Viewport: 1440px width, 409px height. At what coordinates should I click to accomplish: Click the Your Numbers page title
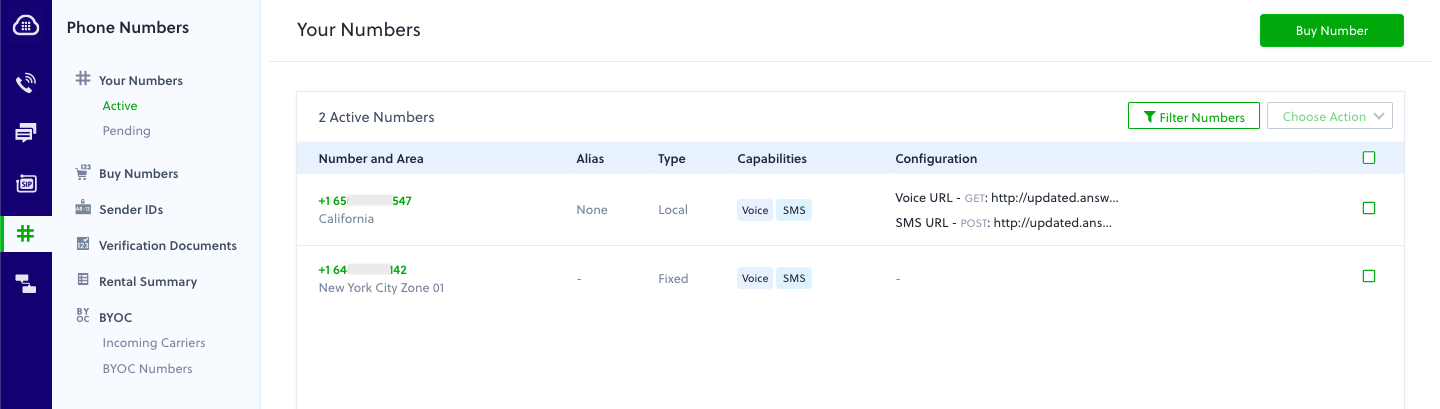[359, 30]
